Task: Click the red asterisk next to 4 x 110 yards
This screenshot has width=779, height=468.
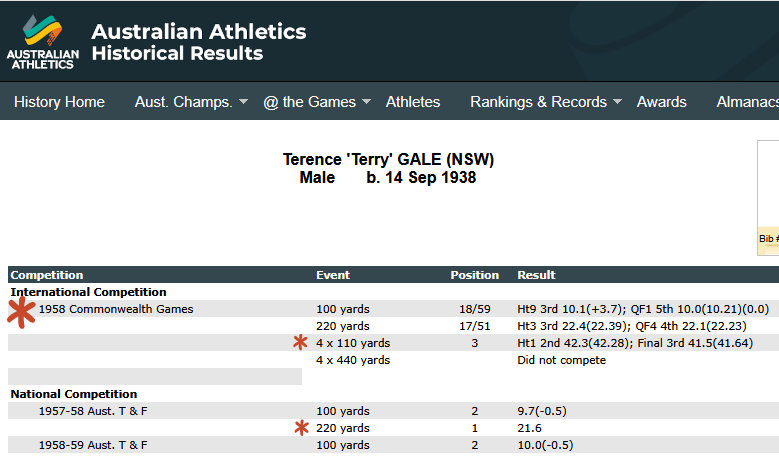Action: coord(300,342)
